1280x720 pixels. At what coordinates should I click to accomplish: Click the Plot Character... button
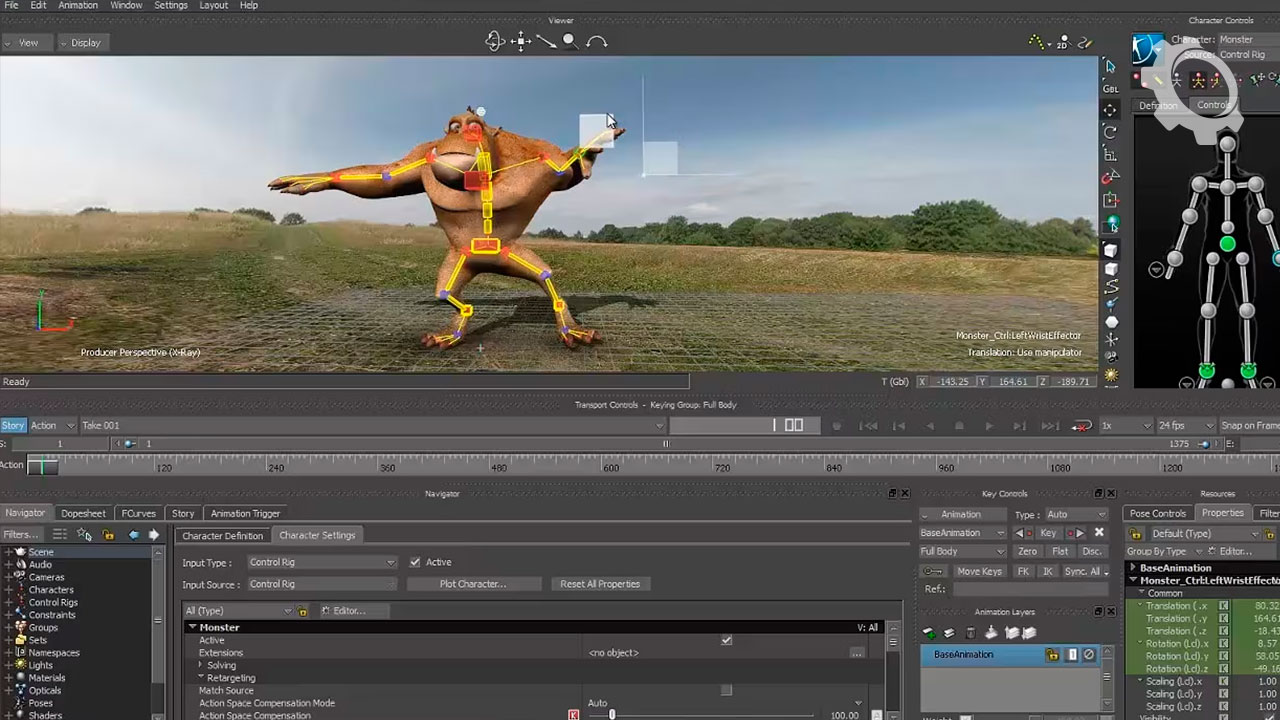473,584
